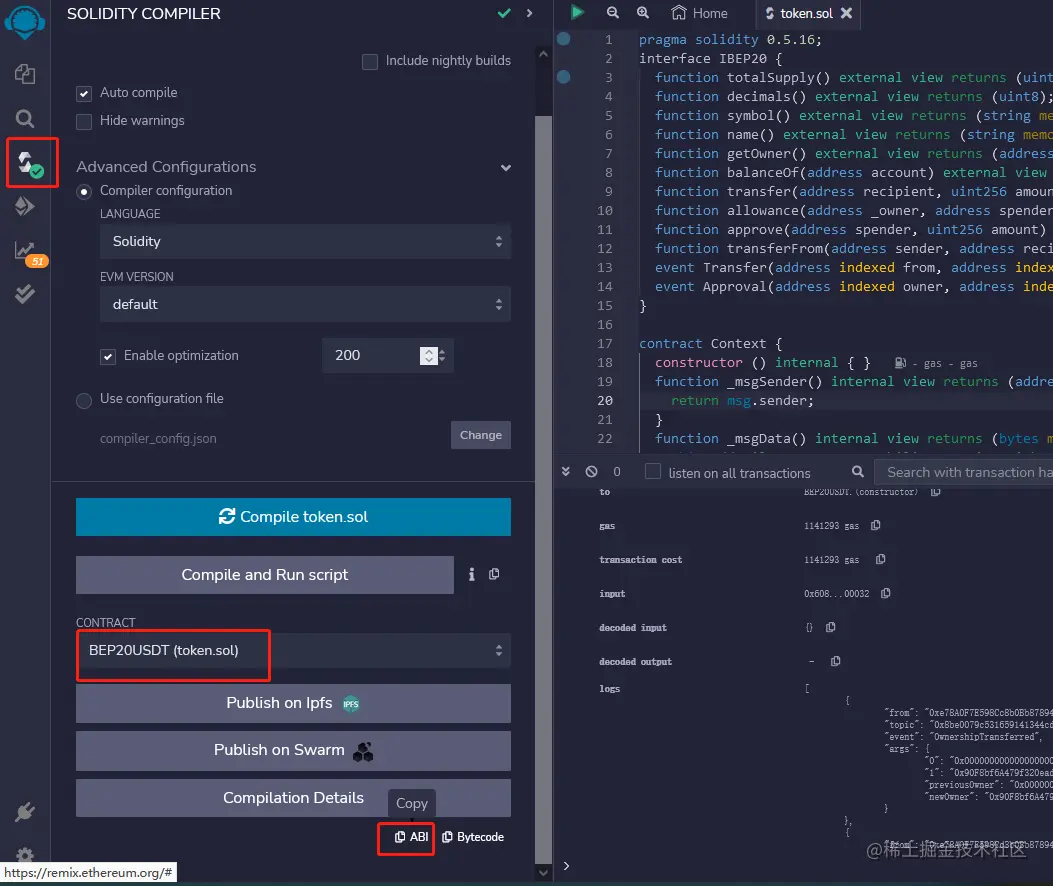Click Compile and Run script button
1053x886 pixels.
tap(265, 575)
